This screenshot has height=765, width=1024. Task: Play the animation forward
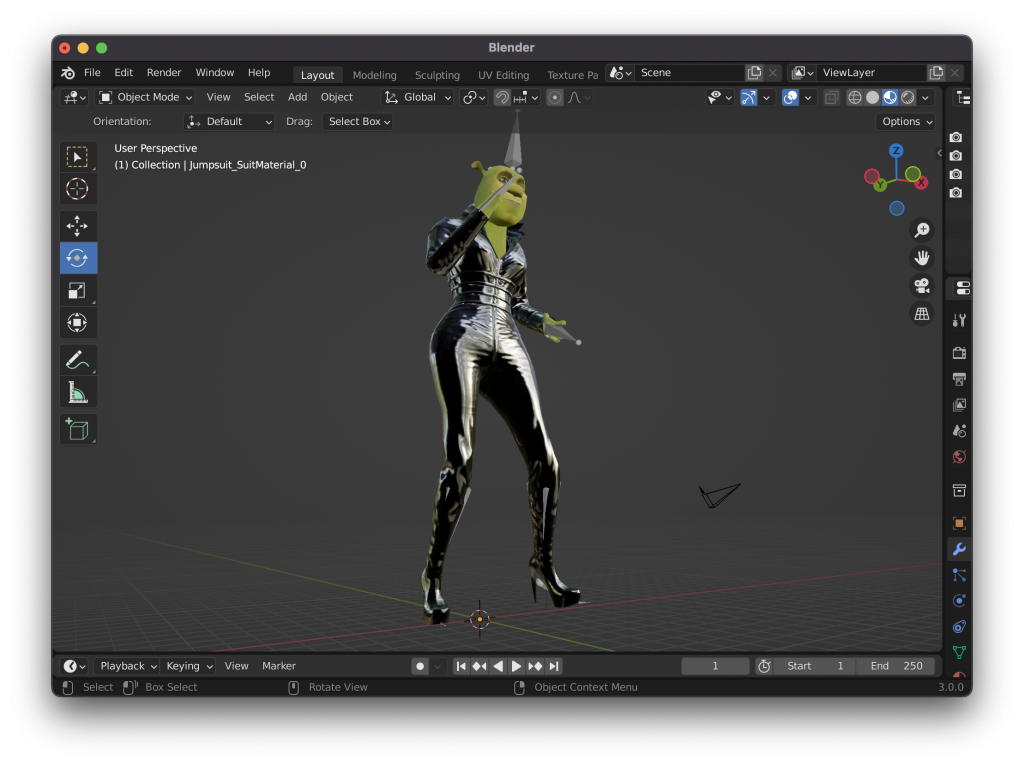(516, 666)
